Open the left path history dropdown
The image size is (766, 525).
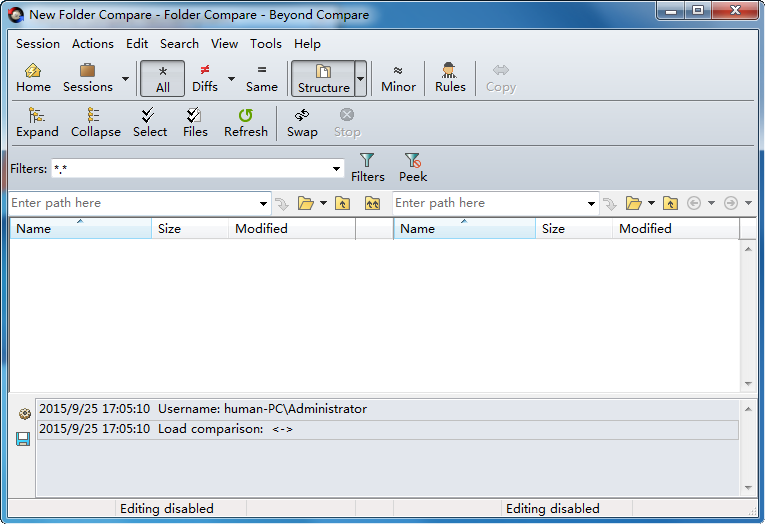click(x=263, y=204)
